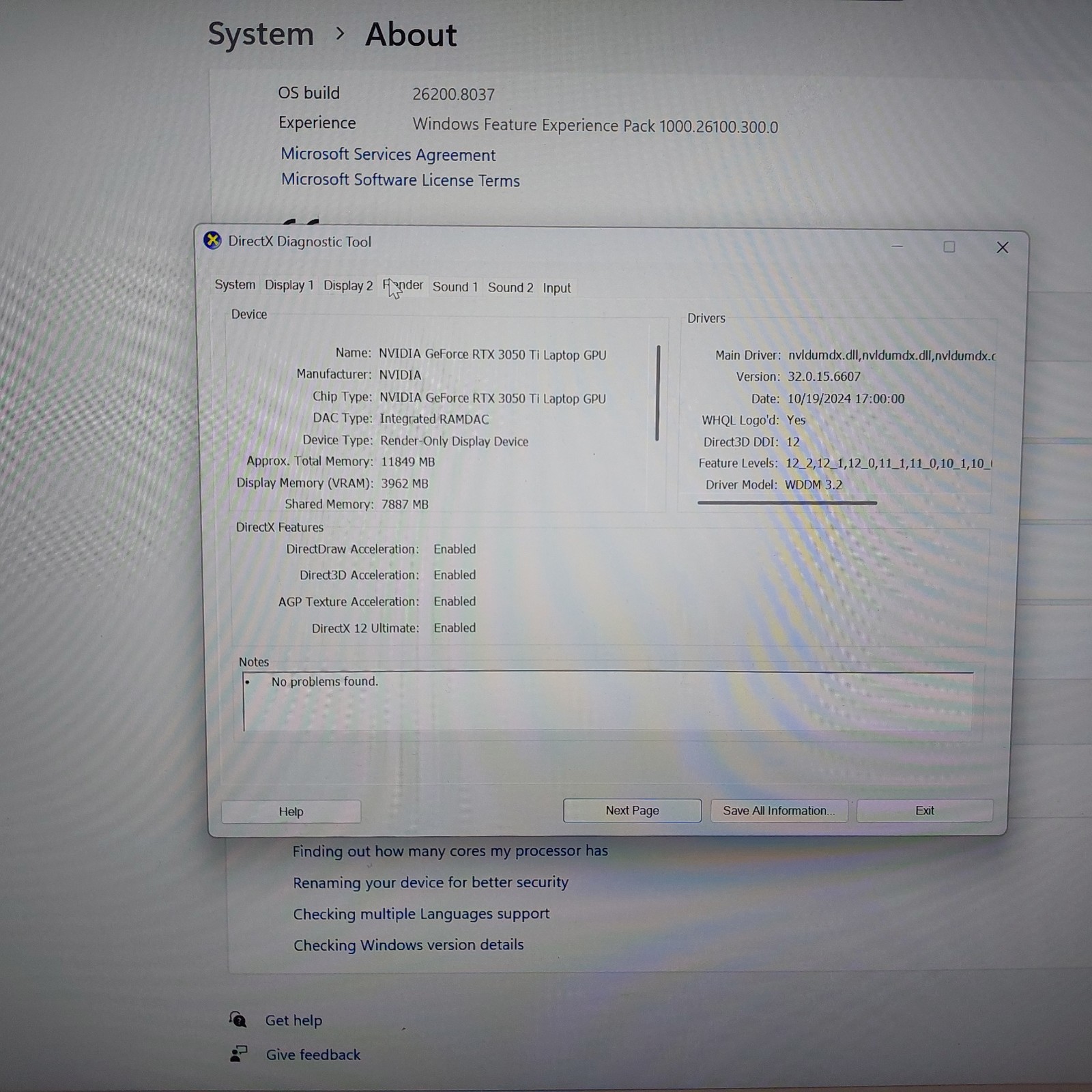This screenshot has height=1092, width=1092.
Task: Switch to the Sound 1 tab
Action: click(455, 287)
